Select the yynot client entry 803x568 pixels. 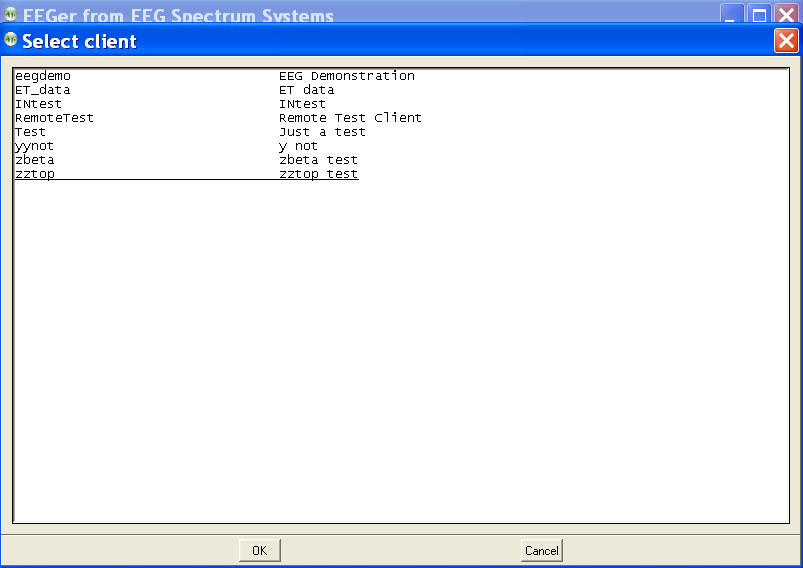35,146
